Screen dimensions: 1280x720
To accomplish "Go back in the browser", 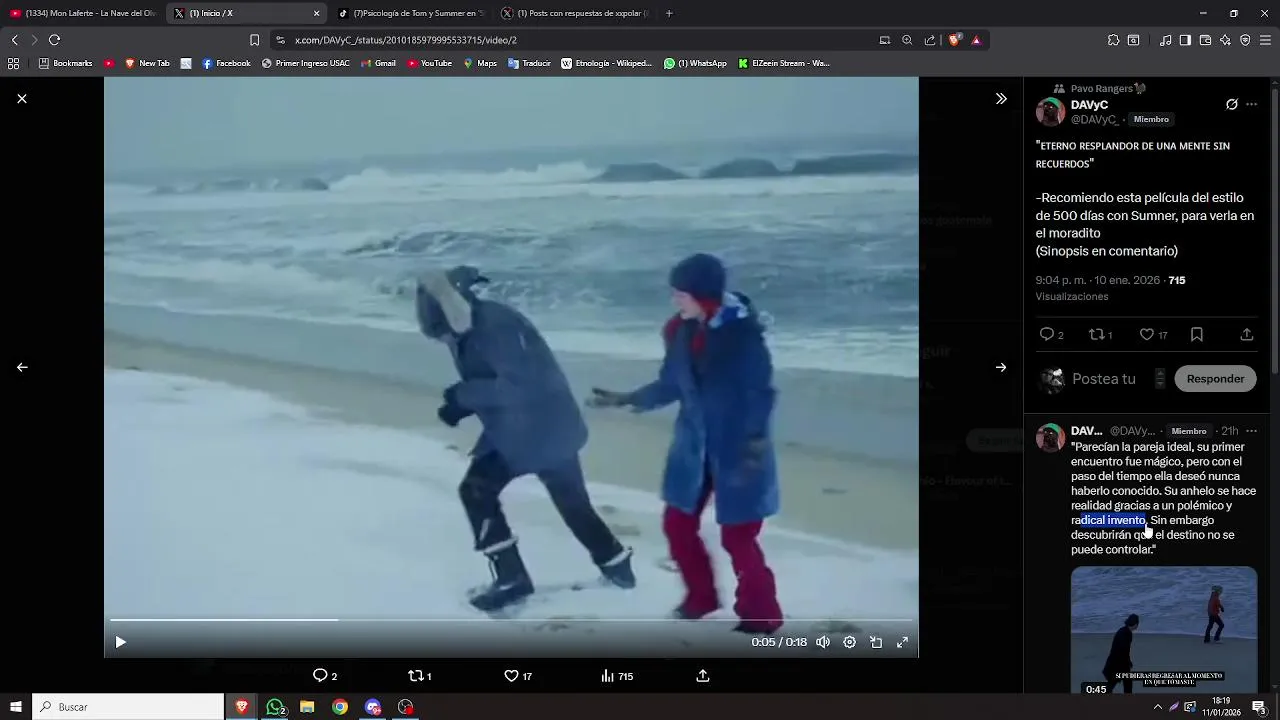I will [x=14, y=40].
